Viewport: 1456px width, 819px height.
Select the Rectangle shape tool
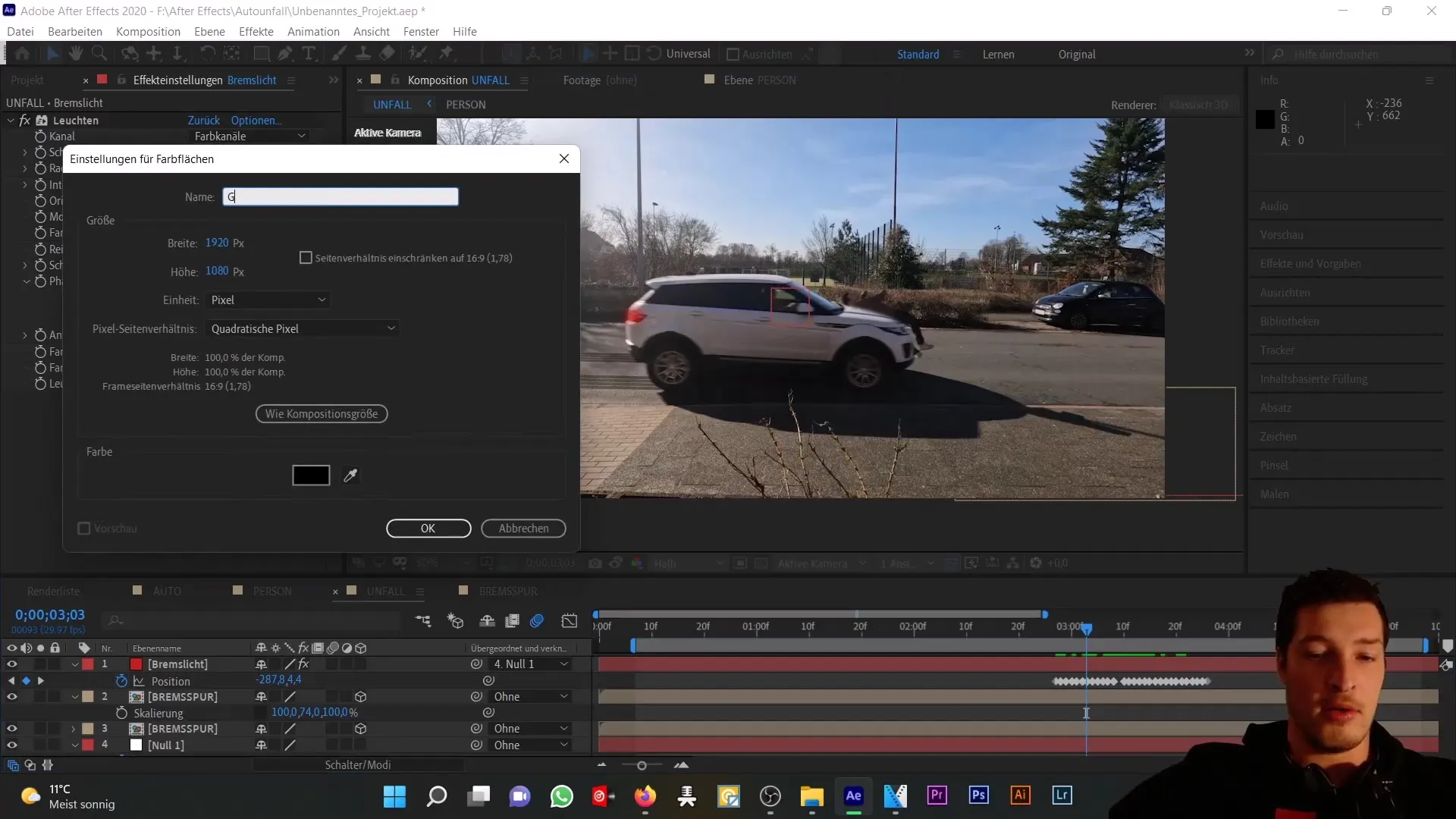pyautogui.click(x=261, y=54)
